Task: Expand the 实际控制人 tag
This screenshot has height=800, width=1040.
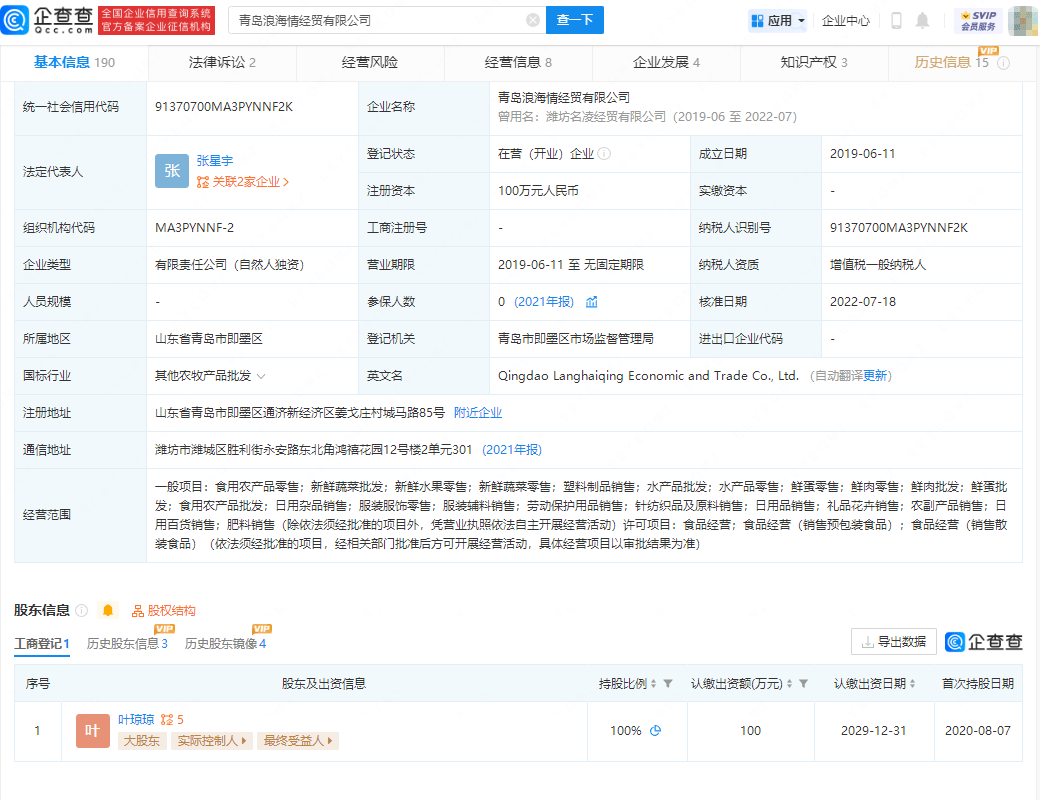Action: 212,741
